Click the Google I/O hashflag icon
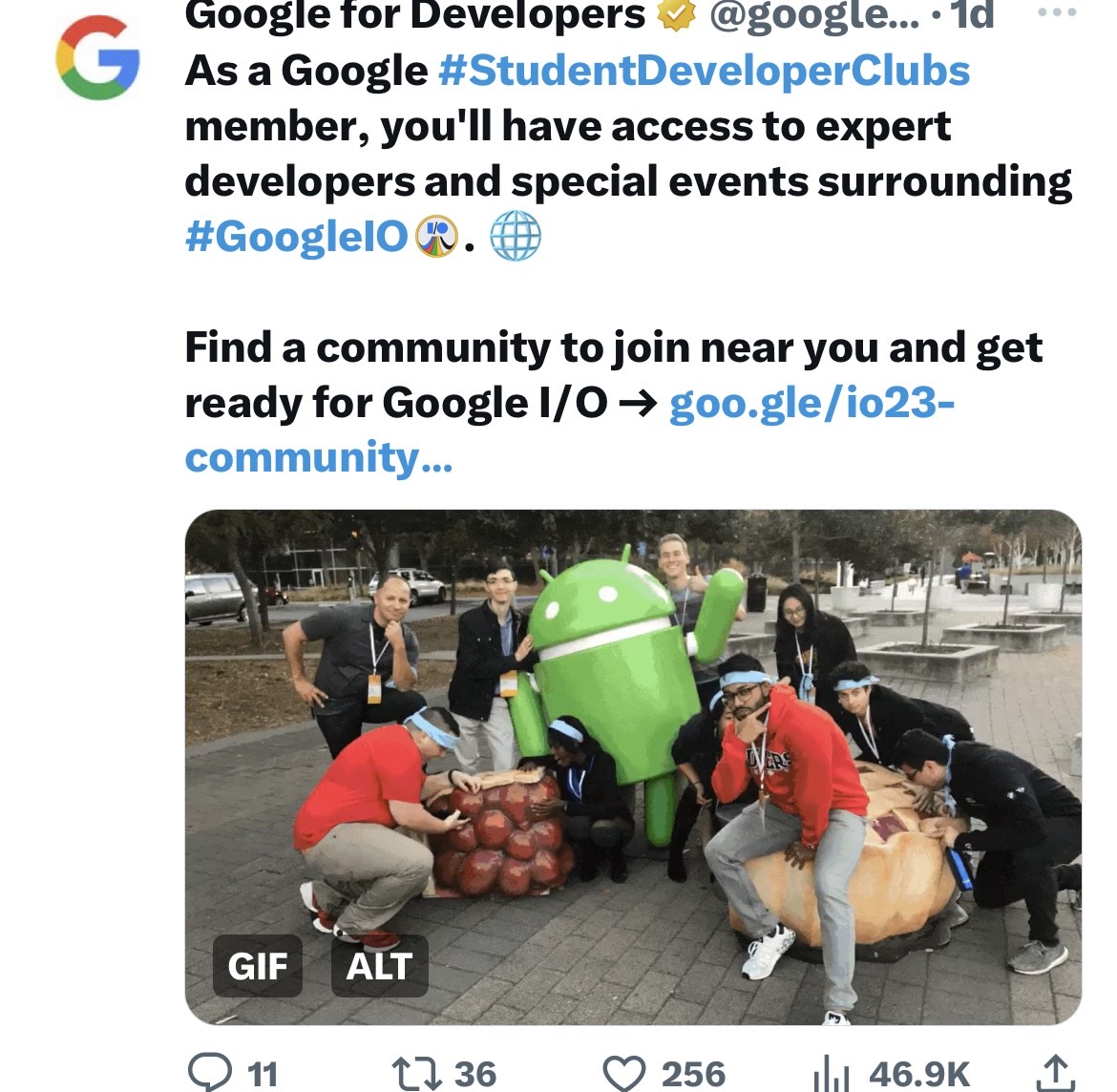1117x1092 pixels. point(436,237)
